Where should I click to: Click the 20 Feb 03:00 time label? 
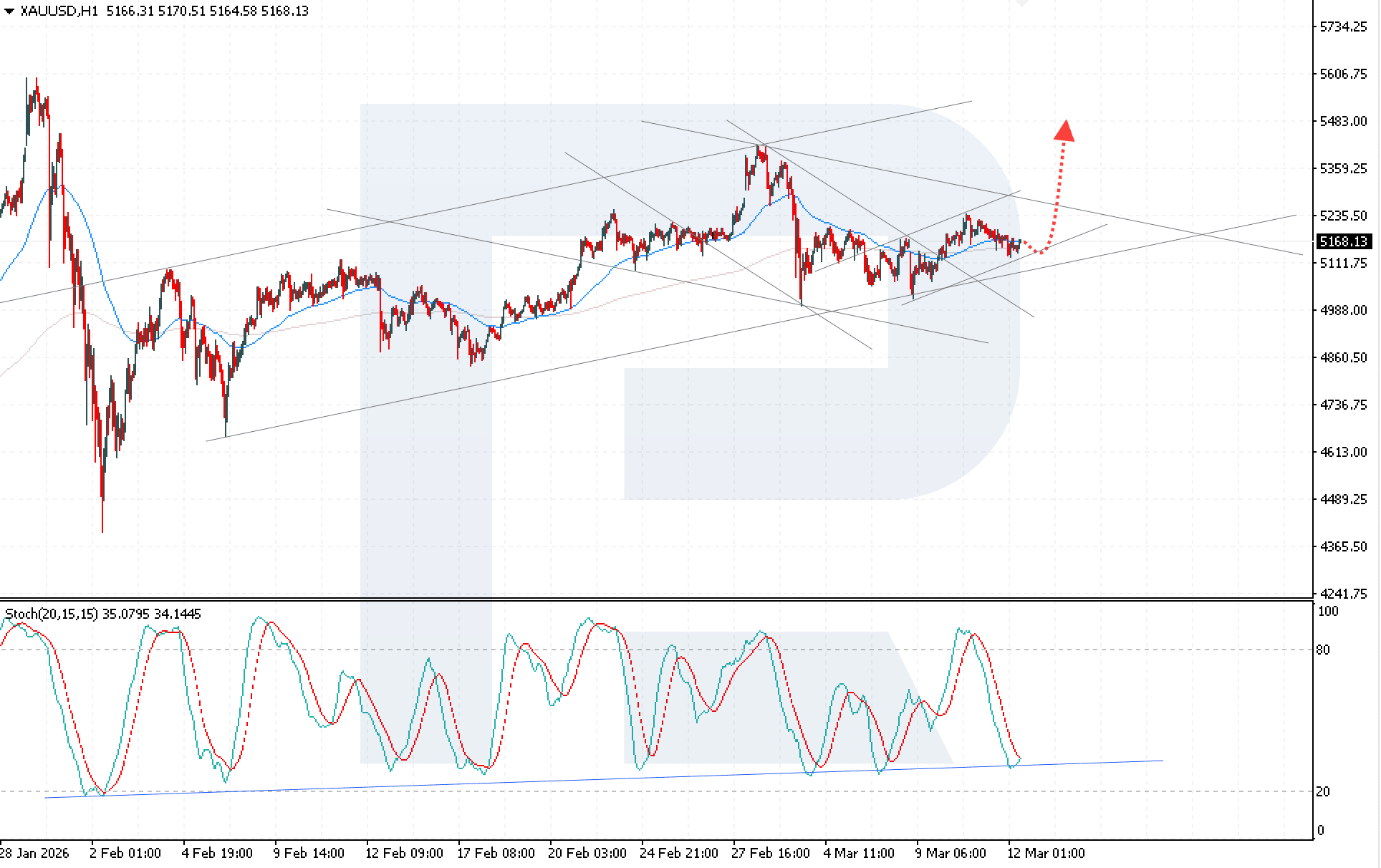[x=587, y=853]
